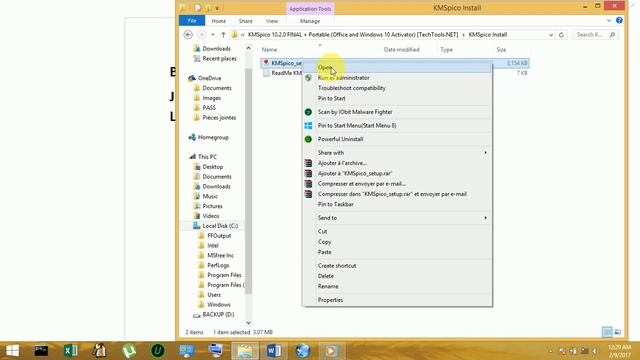This screenshot has width=640, height=360.
Task: Switch to the View ribbon tab
Action: coord(272,21)
